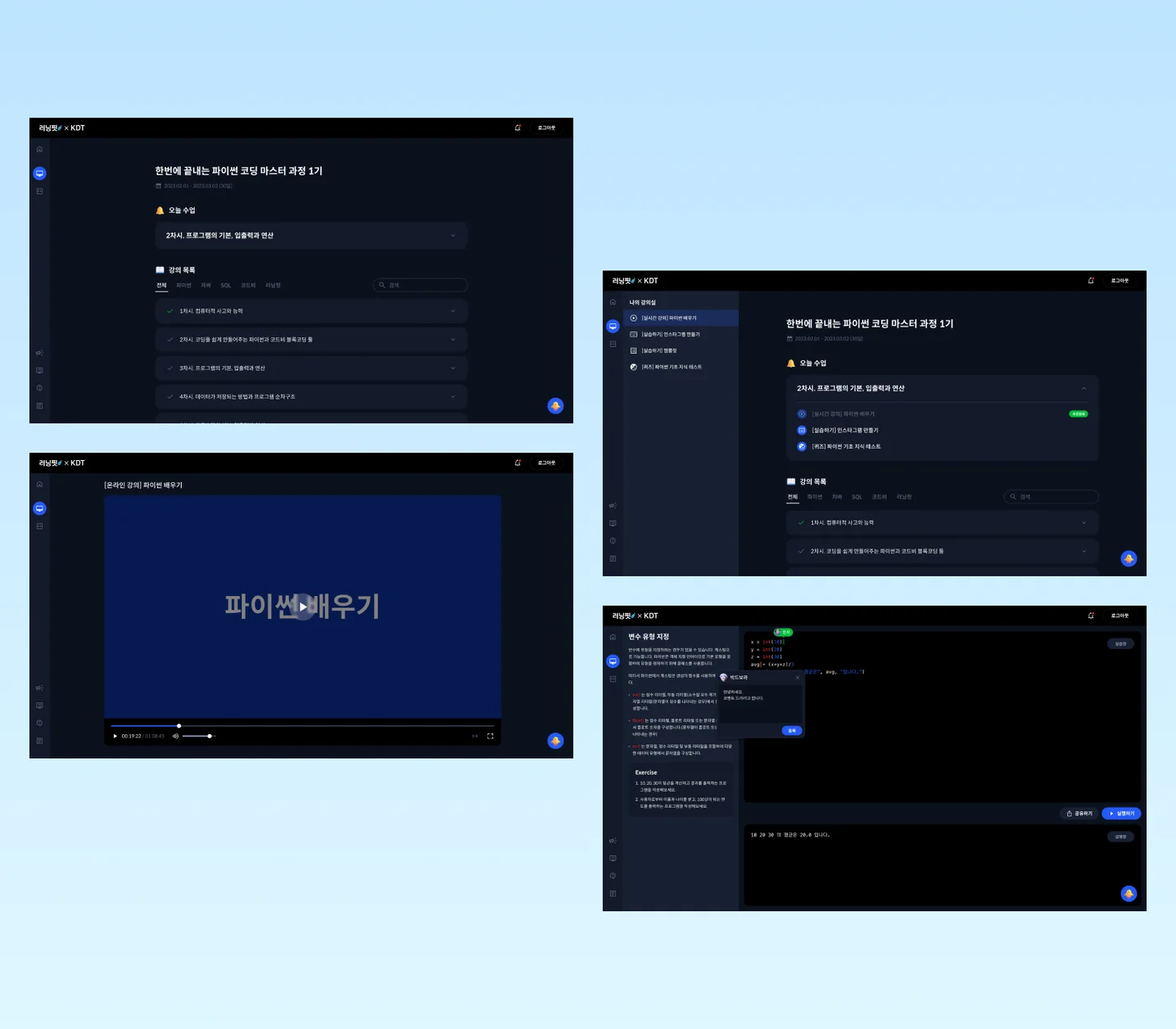The width and height of the screenshot is (1176, 1029).
Task: Switch to the 자바 tab in the collapsed course list screen
Action: click(206, 286)
